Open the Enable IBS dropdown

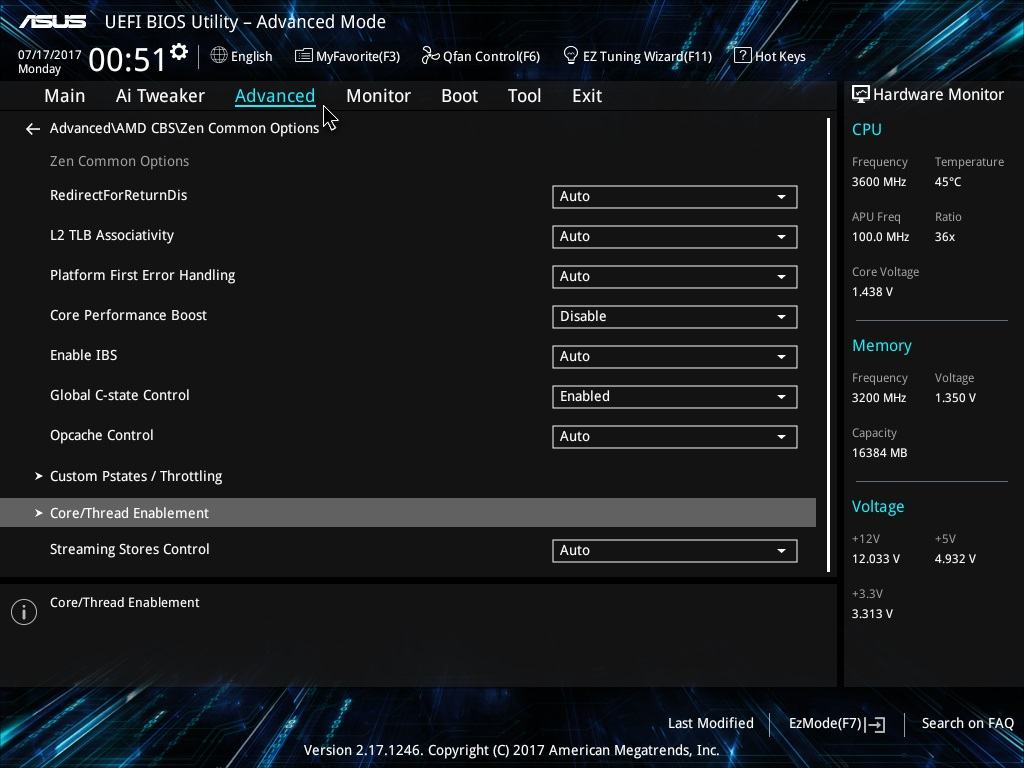(675, 357)
